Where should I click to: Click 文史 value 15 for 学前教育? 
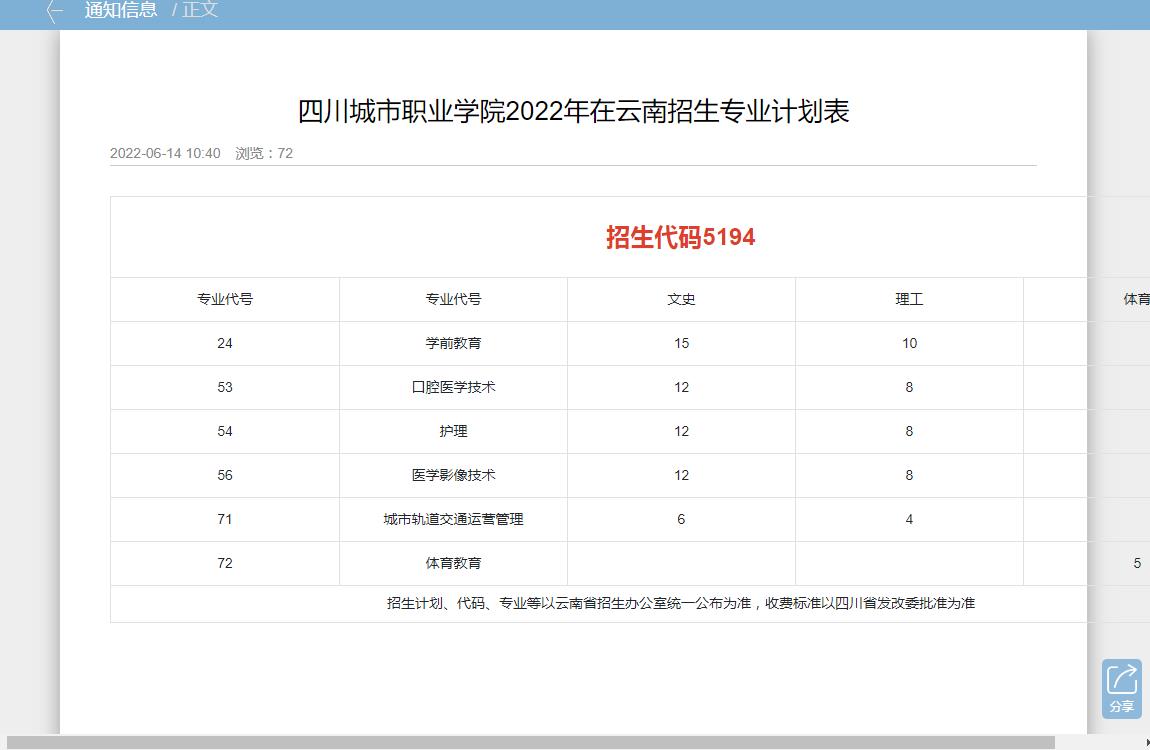point(681,343)
